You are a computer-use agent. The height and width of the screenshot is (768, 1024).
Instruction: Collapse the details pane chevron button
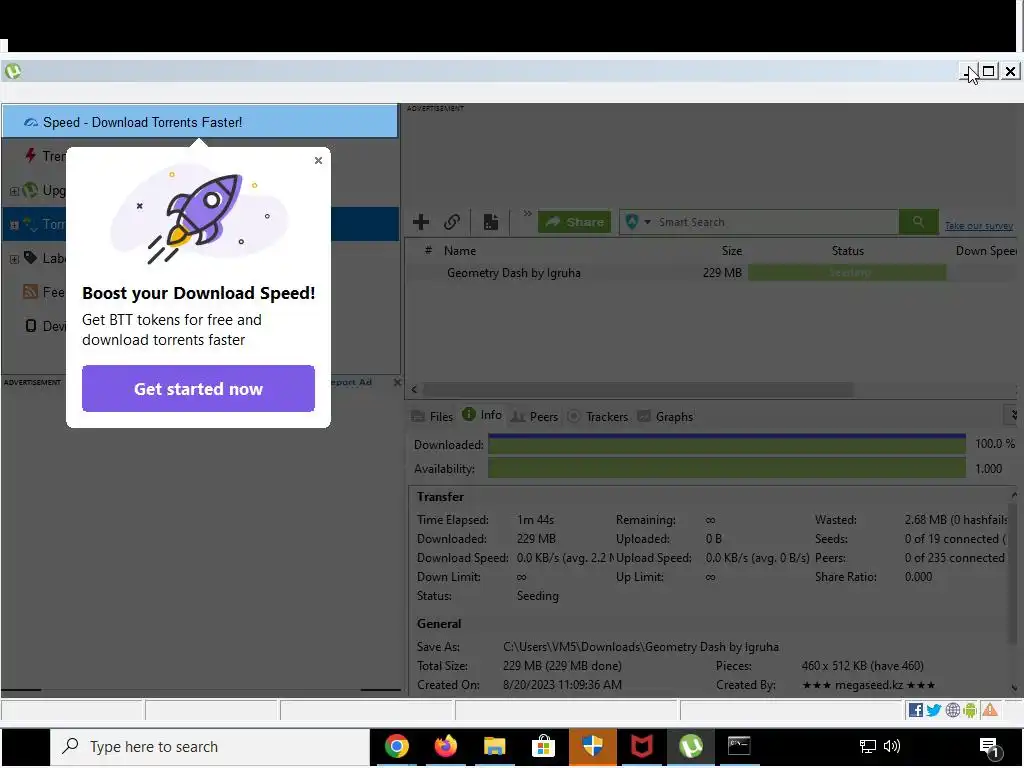click(x=1013, y=415)
